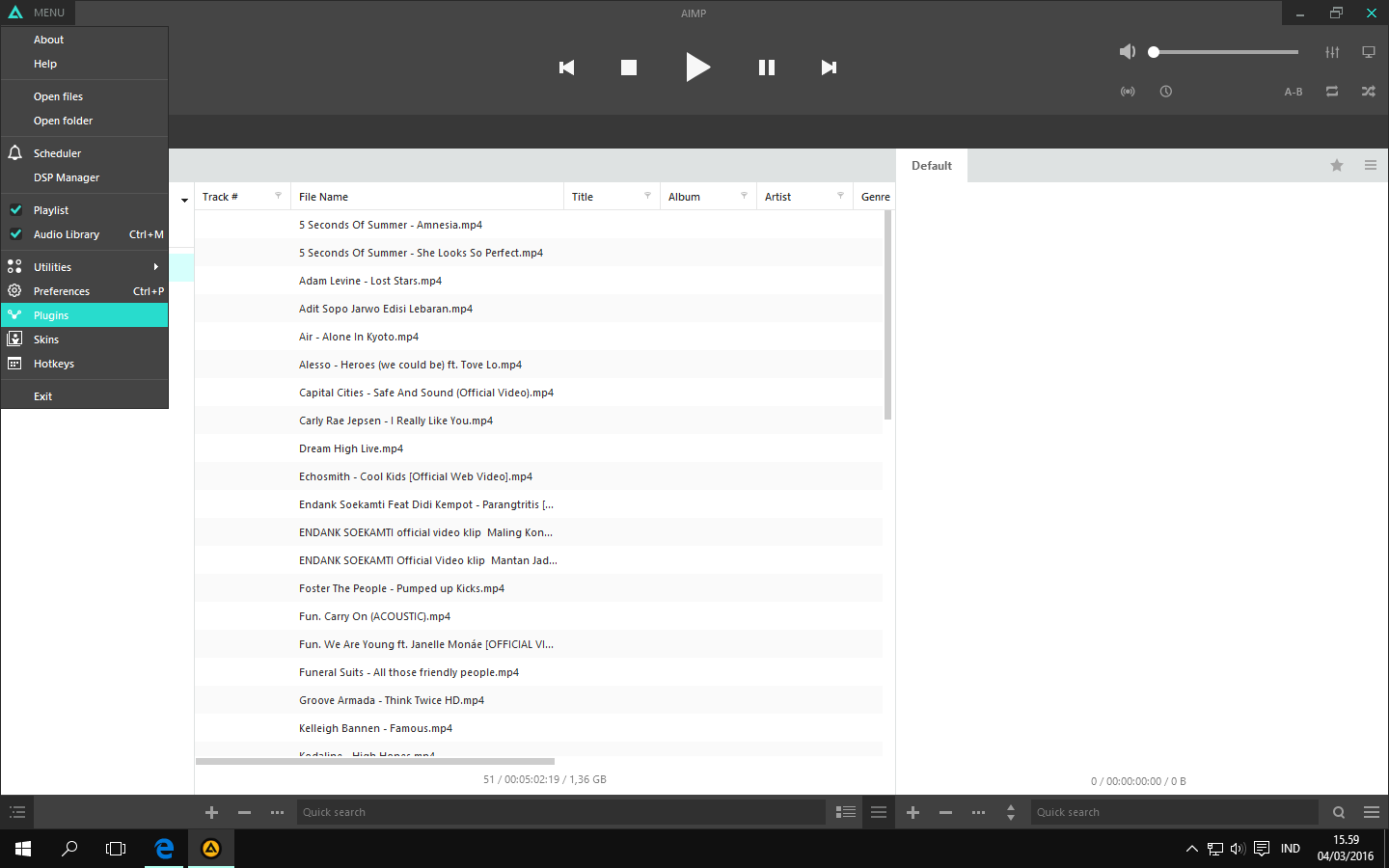Toggle shuffle mode
This screenshot has height=868, width=1389.
1369,92
